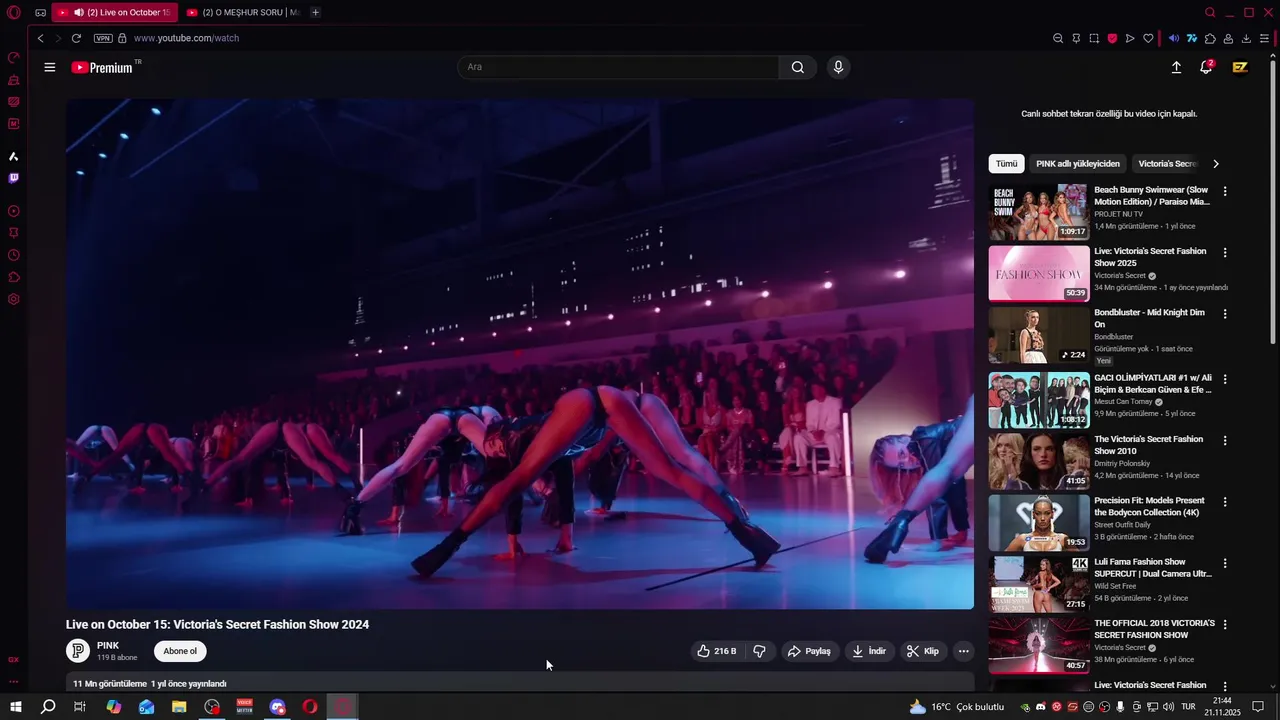
Task: Click the İndir download button
Action: [868, 651]
